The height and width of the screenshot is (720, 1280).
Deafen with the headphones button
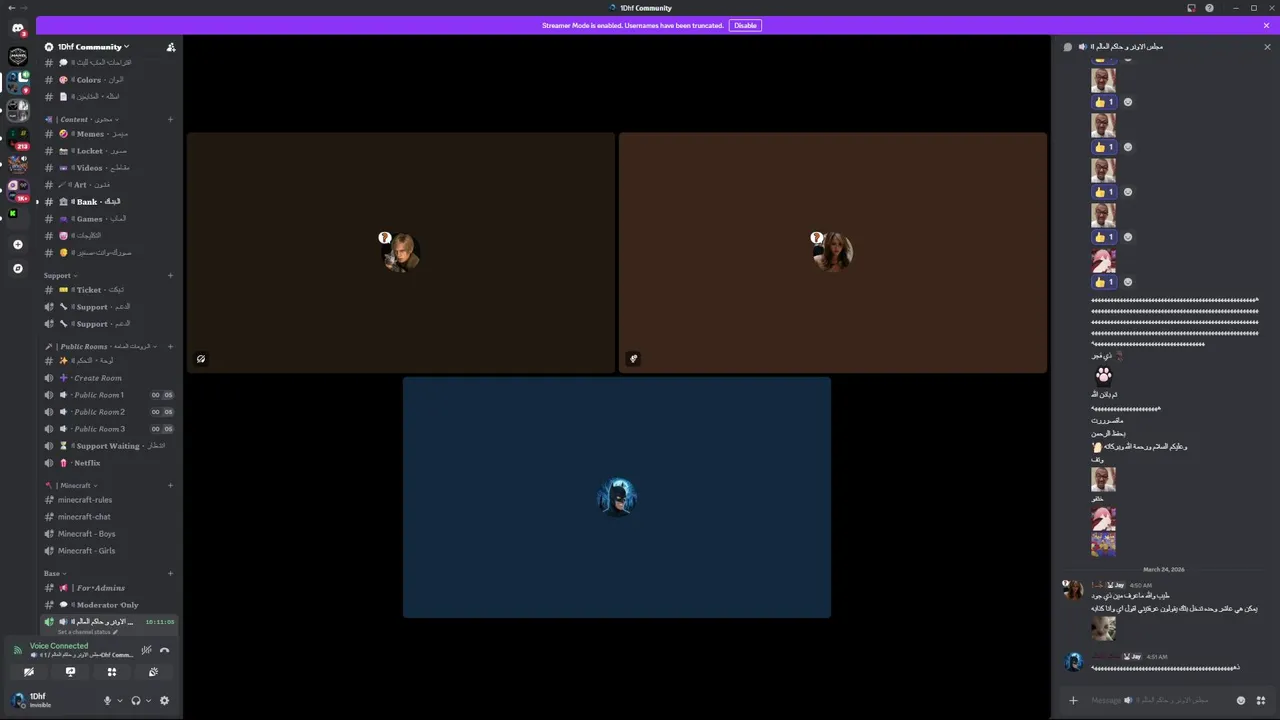point(136,700)
